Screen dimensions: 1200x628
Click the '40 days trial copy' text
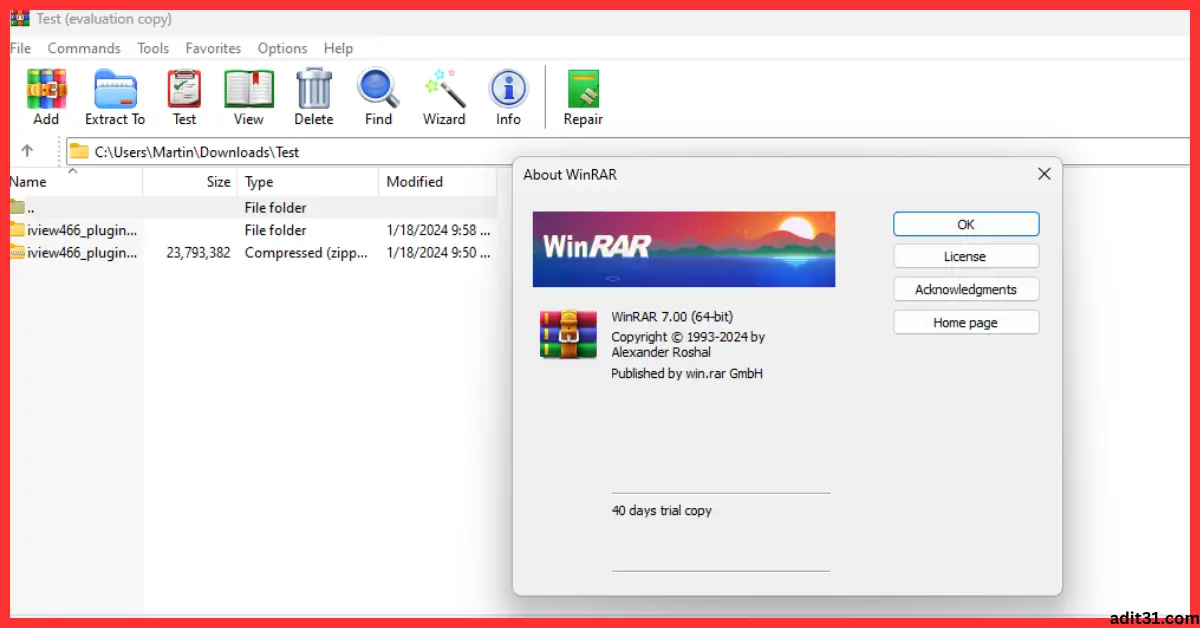click(661, 510)
